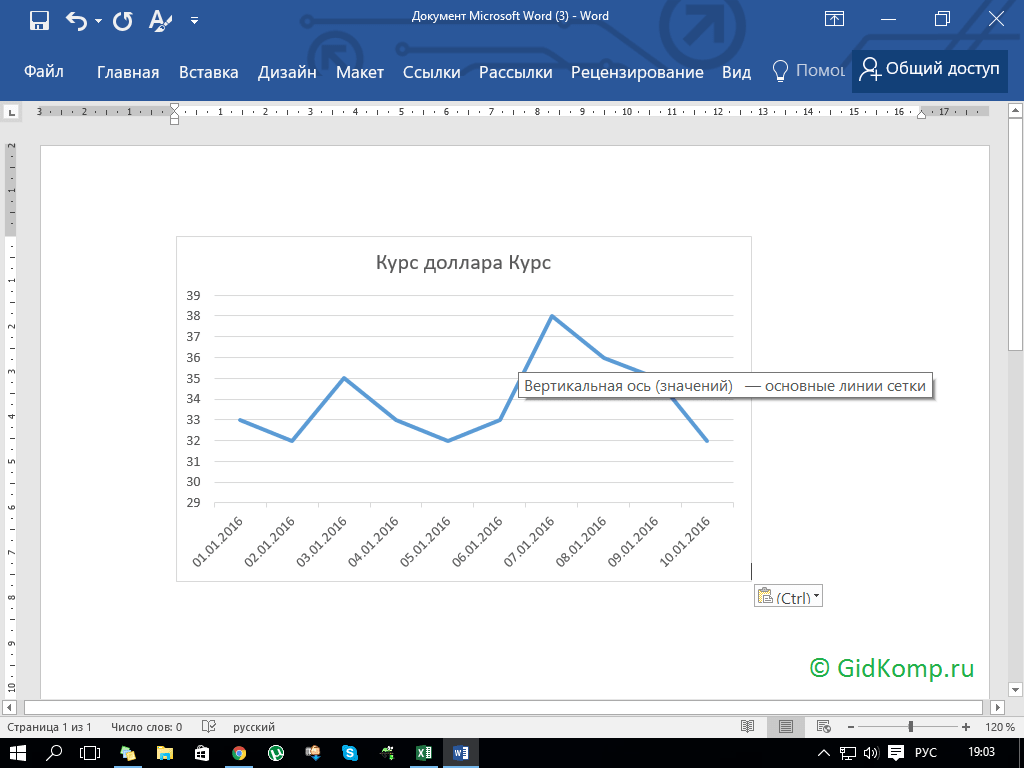Open the spelling check icon in the title bar
Image resolution: width=1024 pixels, height=768 pixels.
[x=159, y=19]
